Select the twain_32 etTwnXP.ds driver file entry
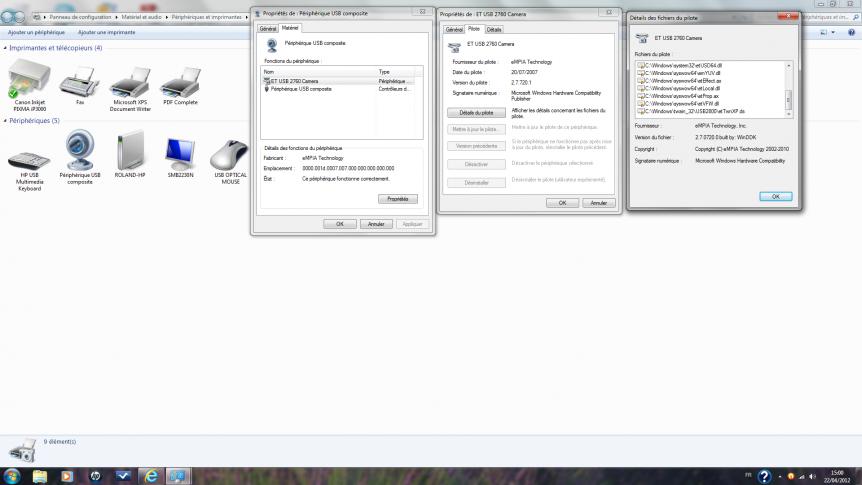 pos(691,112)
